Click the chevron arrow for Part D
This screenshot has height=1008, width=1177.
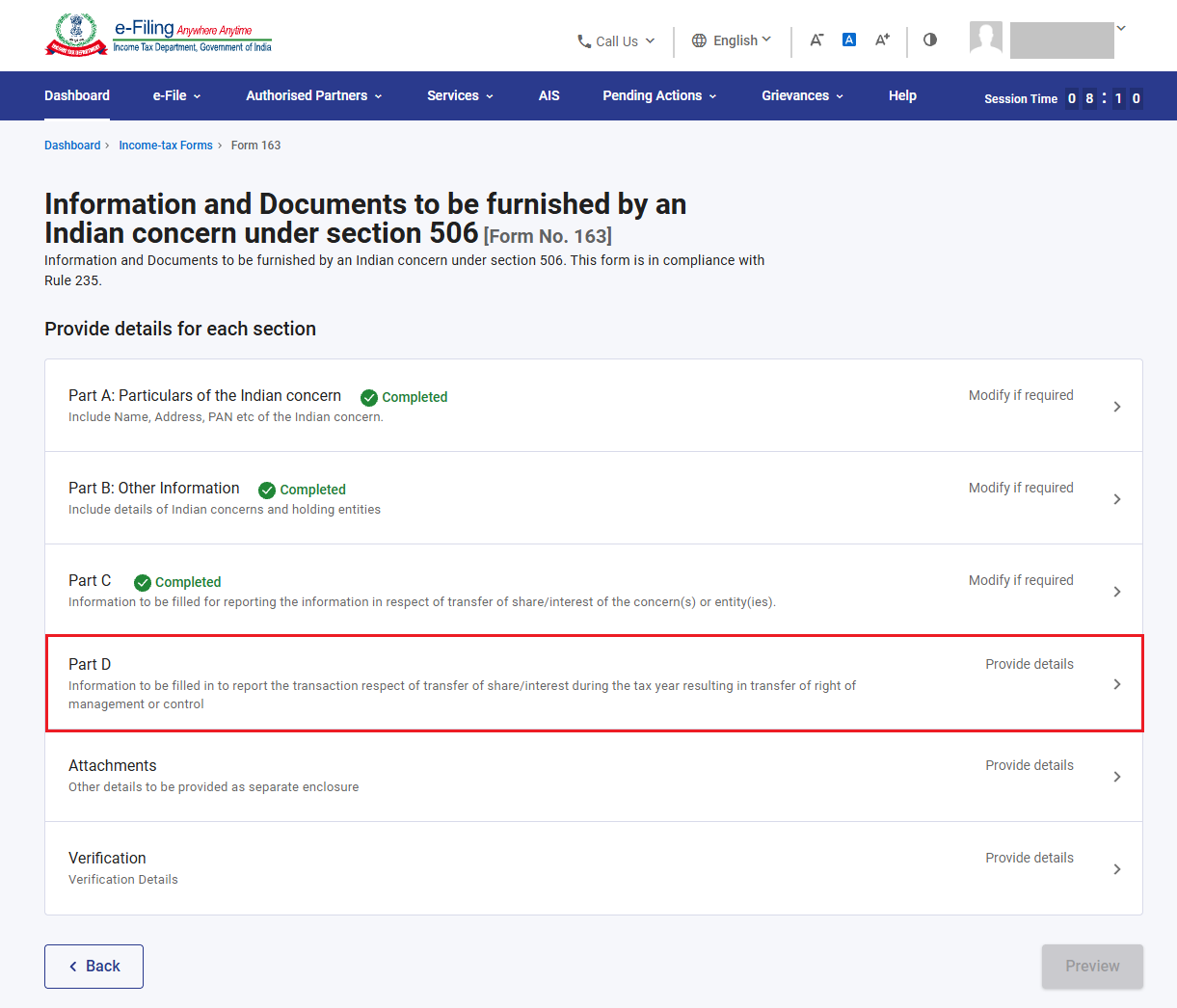click(x=1117, y=684)
